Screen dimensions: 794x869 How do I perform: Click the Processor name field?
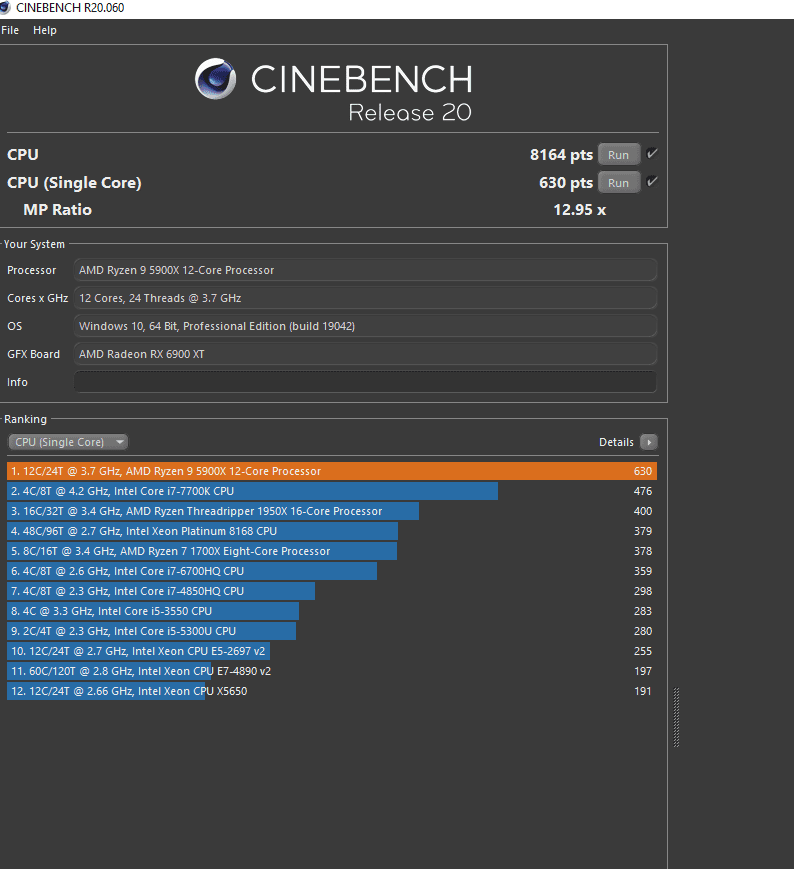pyautogui.click(x=365, y=270)
